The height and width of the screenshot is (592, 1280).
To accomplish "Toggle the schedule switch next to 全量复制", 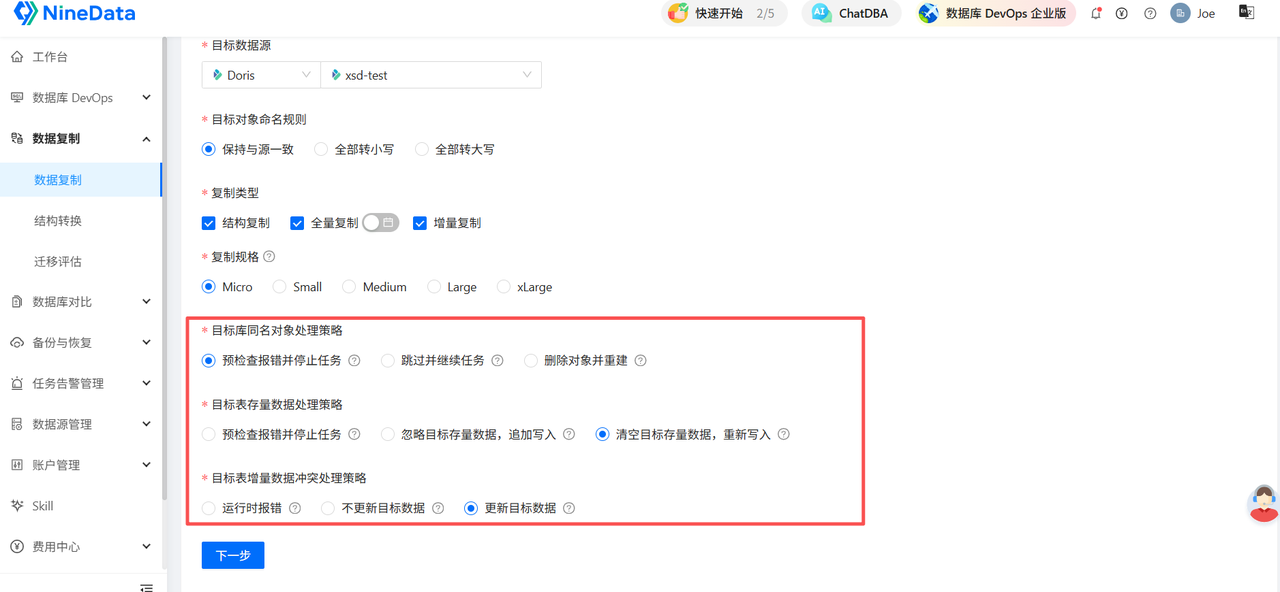I will click(380, 223).
